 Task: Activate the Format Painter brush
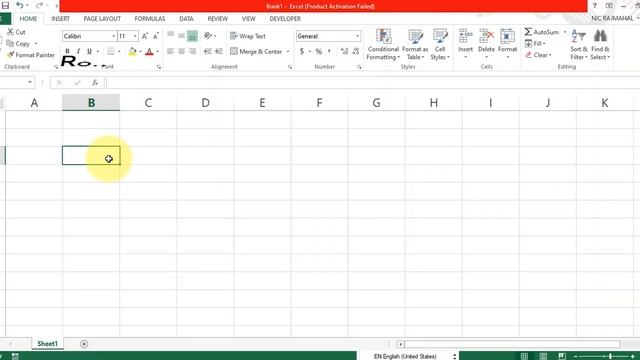point(10,55)
